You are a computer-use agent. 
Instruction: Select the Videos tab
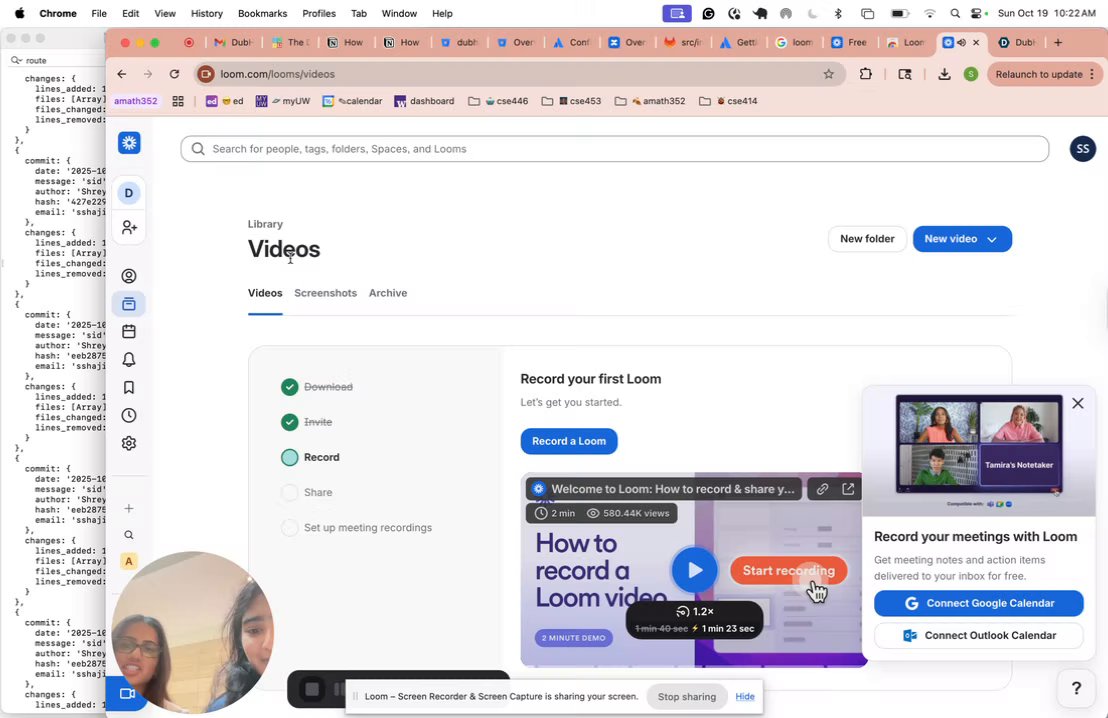click(x=265, y=293)
